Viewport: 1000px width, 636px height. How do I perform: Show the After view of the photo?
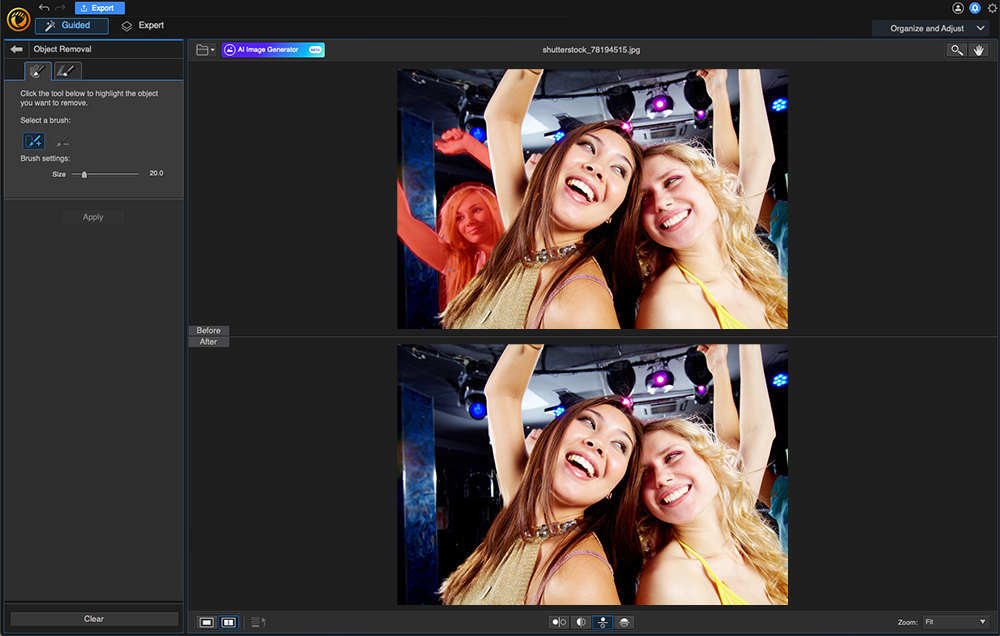click(x=209, y=341)
